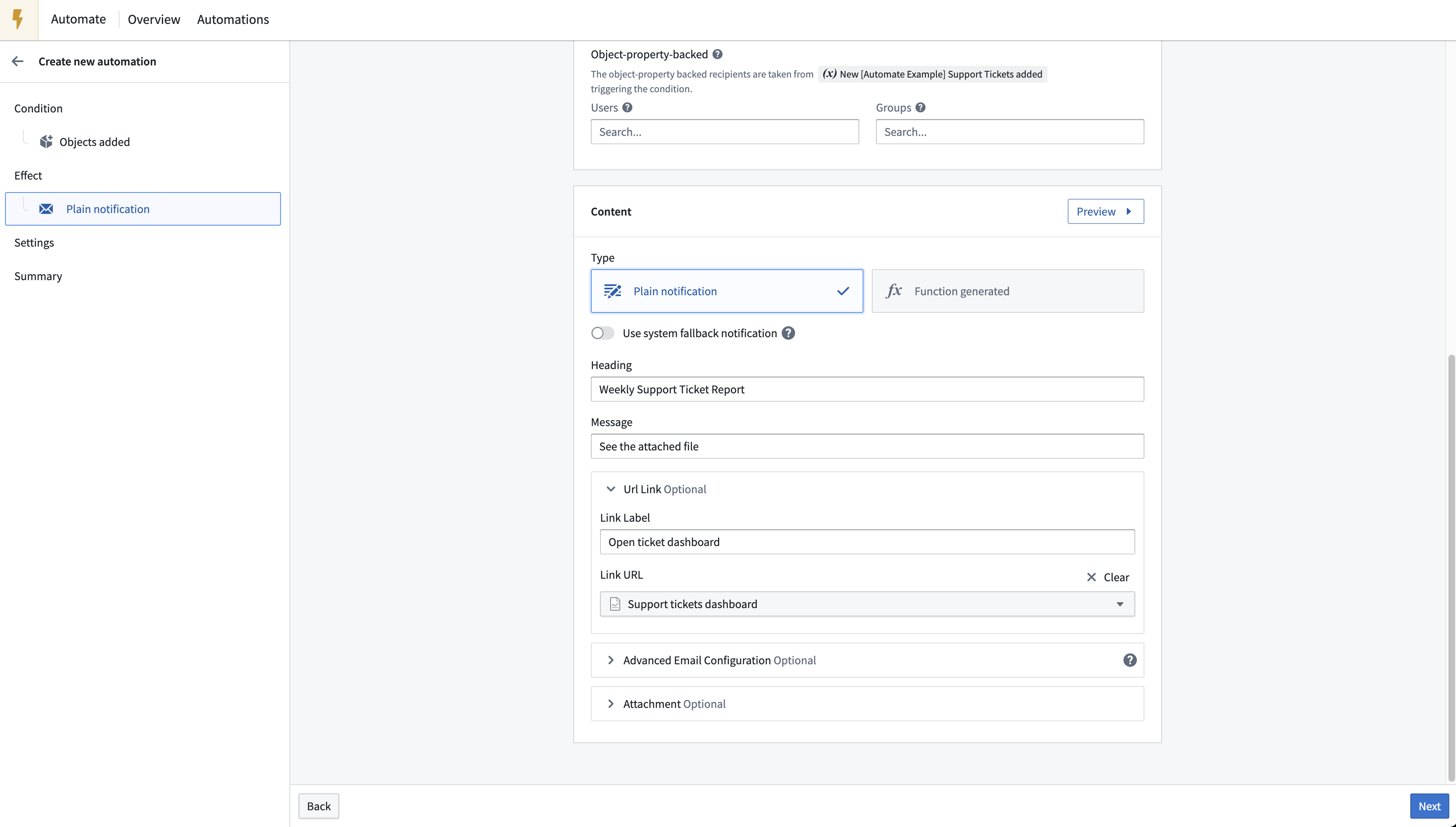
Task: Click the vertical scrollbar thumb
Action: point(1451,568)
